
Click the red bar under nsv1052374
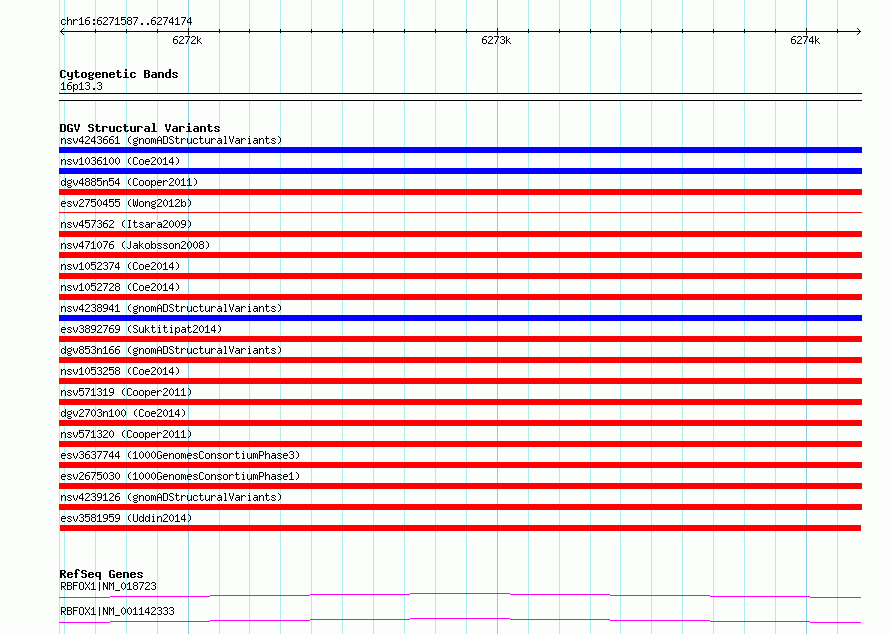click(460, 276)
